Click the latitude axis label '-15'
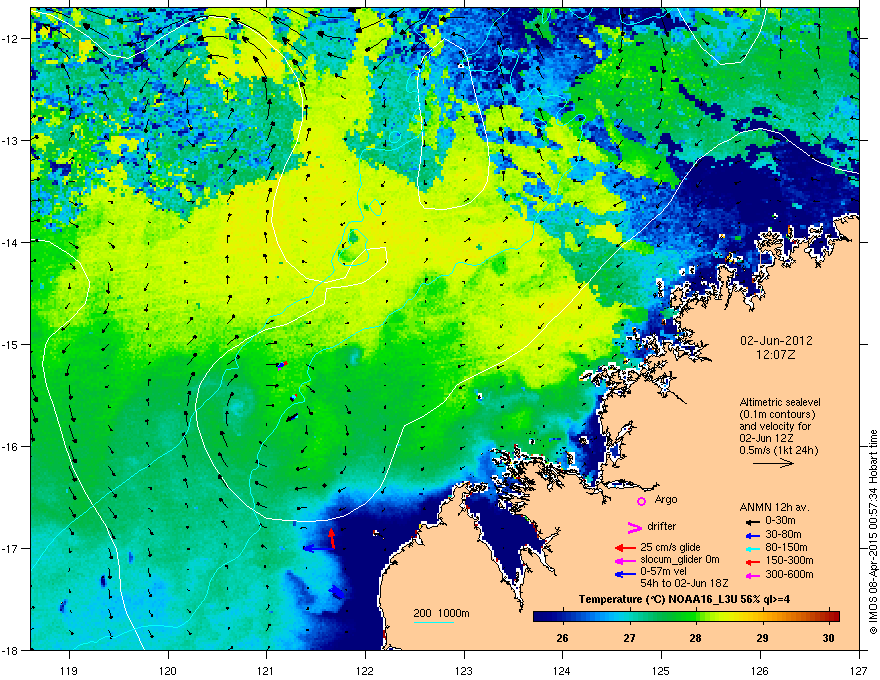The width and height of the screenshot is (880, 680). (x=10, y=344)
